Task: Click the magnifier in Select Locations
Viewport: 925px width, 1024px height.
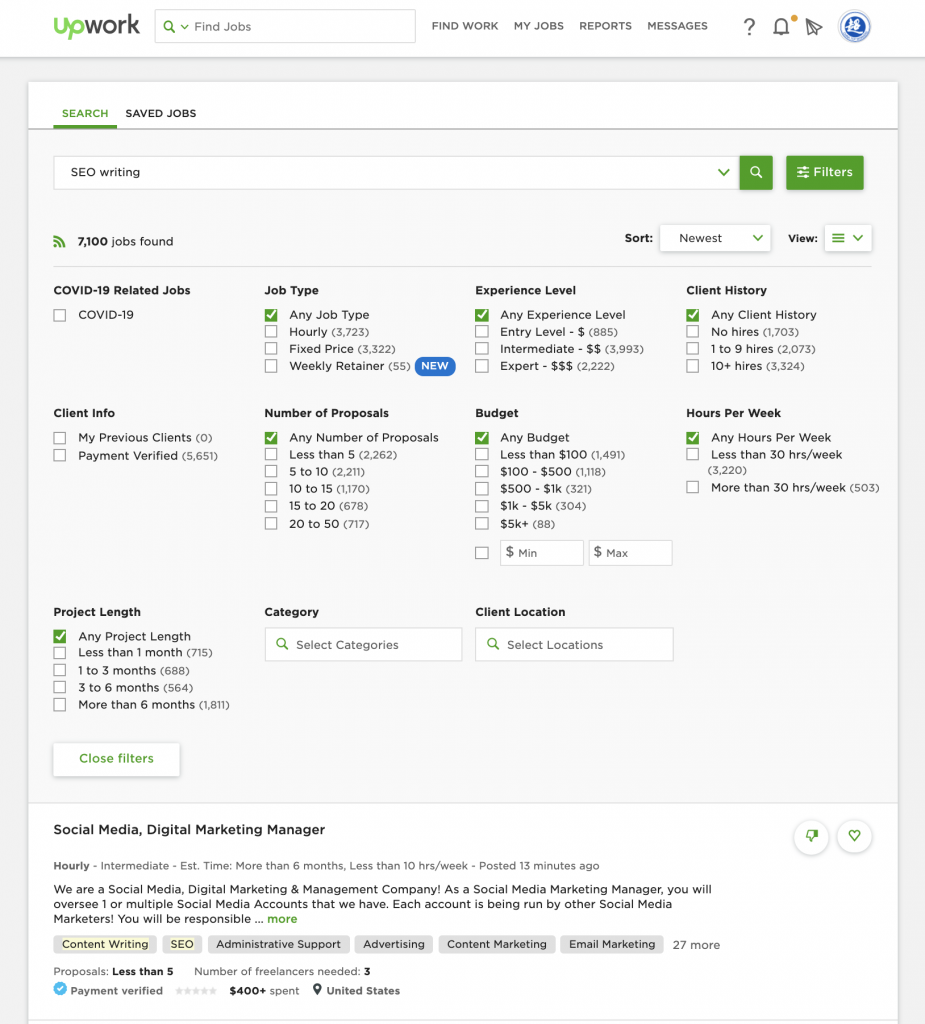Action: (493, 644)
